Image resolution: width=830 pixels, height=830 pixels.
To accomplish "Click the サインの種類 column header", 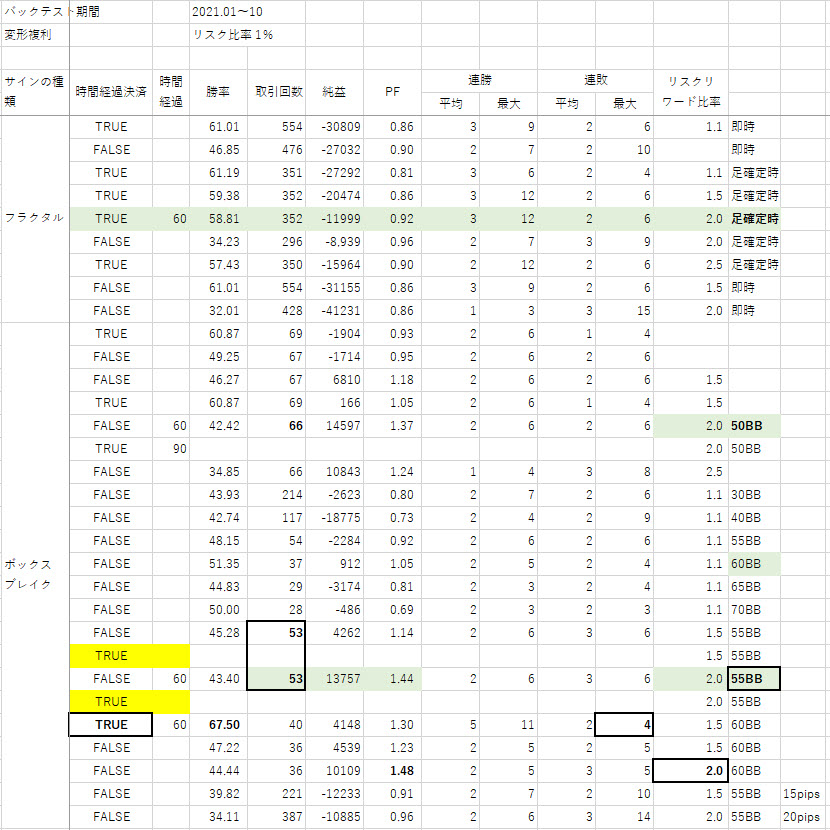I will pos(35,92).
